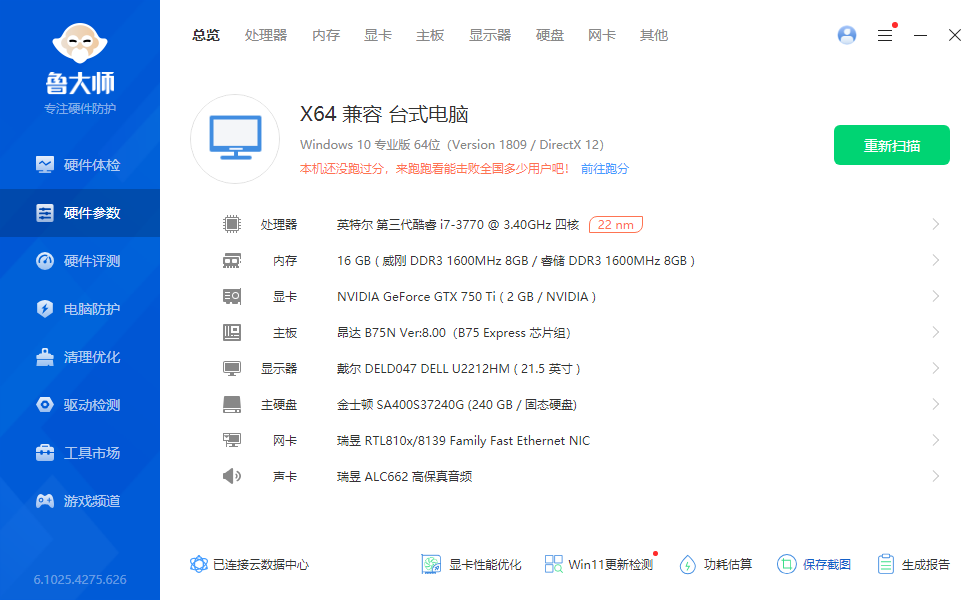Click the 22 nm process badge

(x=616, y=224)
